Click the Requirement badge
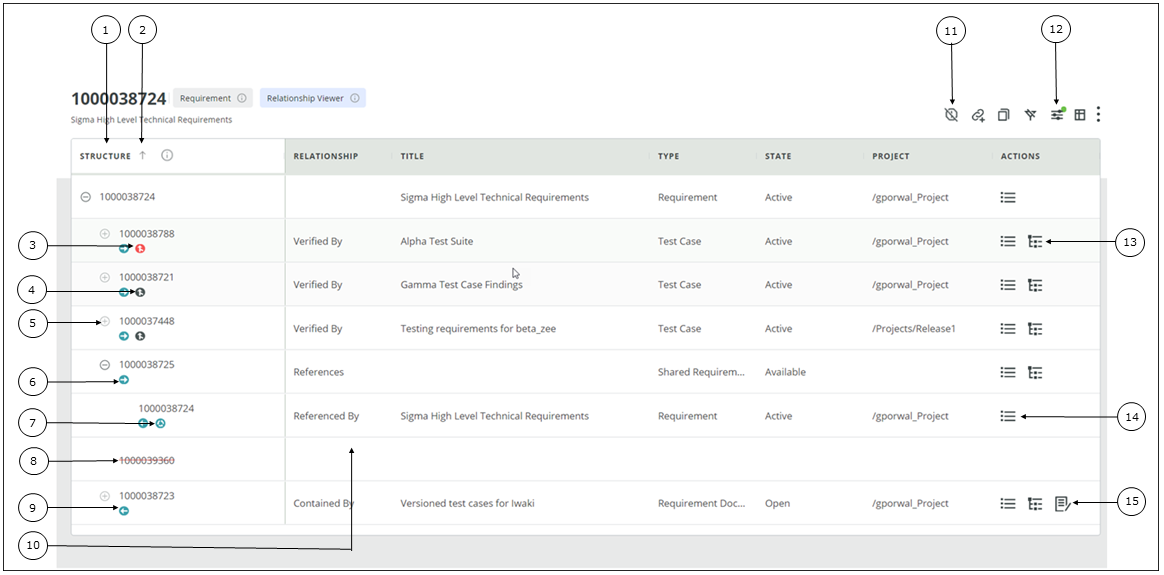This screenshot has width=1164, height=575. click(x=213, y=98)
